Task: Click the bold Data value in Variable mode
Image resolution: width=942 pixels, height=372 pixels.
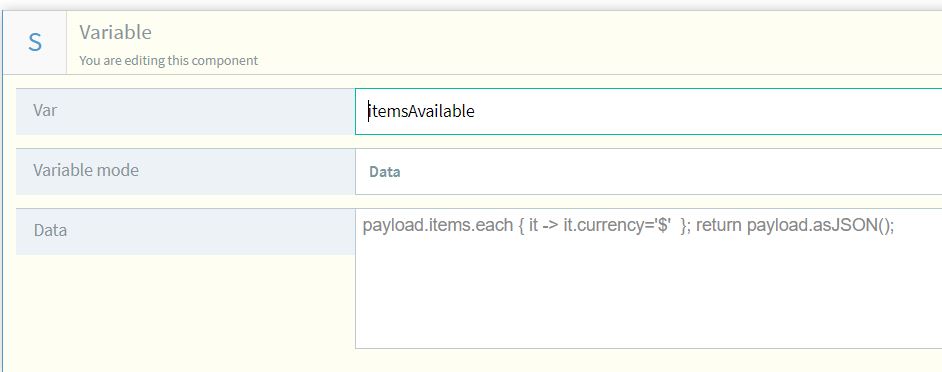Action: pos(384,172)
